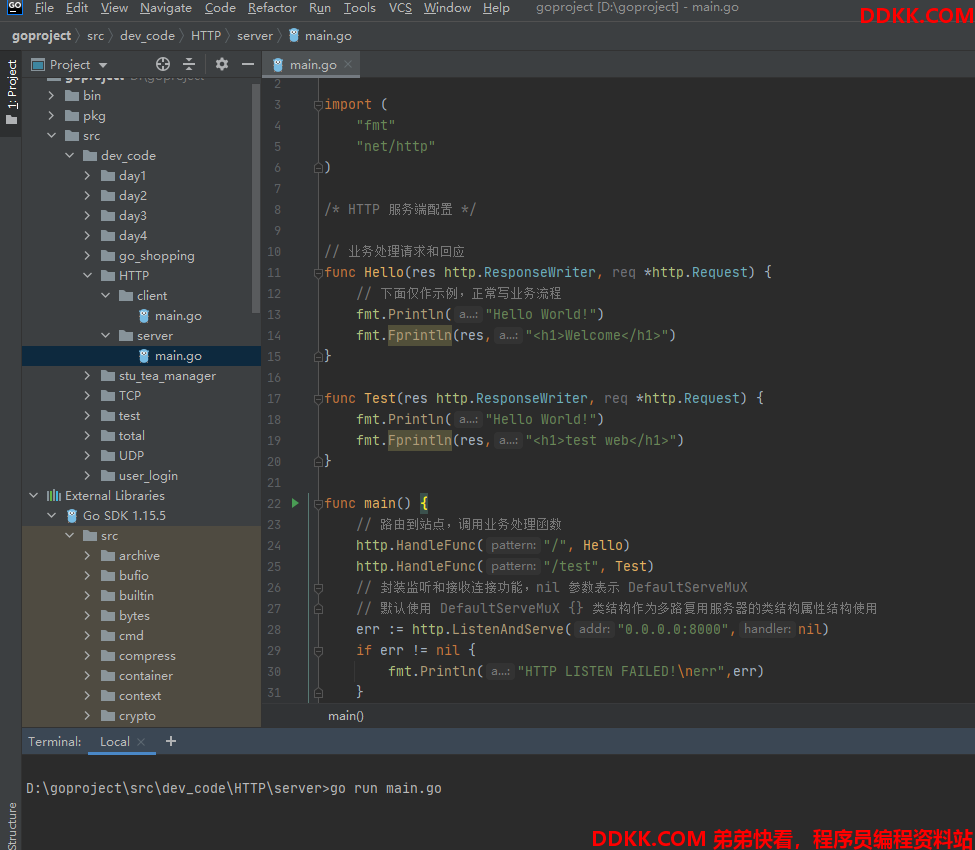Select the UDP folder
The height and width of the screenshot is (850, 975).
click(x=131, y=456)
